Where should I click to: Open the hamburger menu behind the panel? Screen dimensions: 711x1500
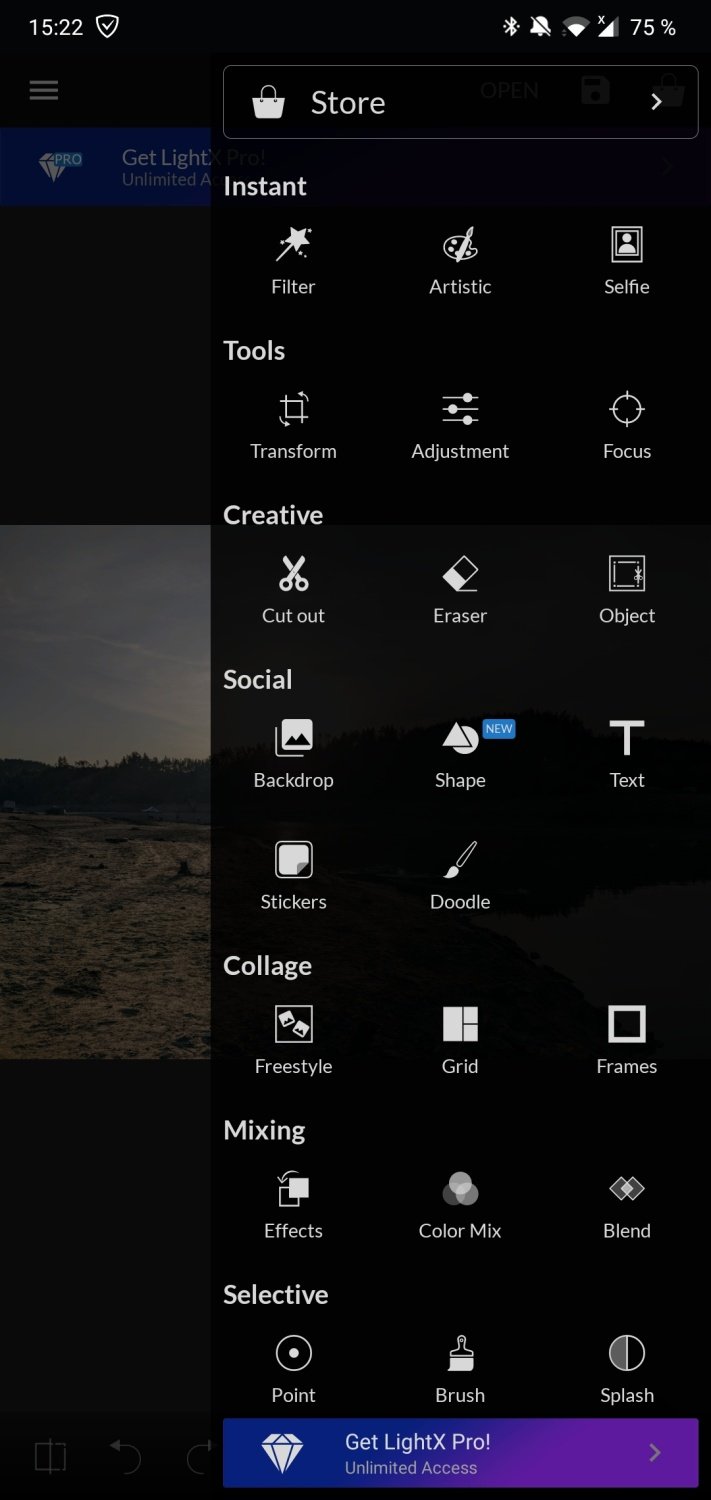point(44,90)
